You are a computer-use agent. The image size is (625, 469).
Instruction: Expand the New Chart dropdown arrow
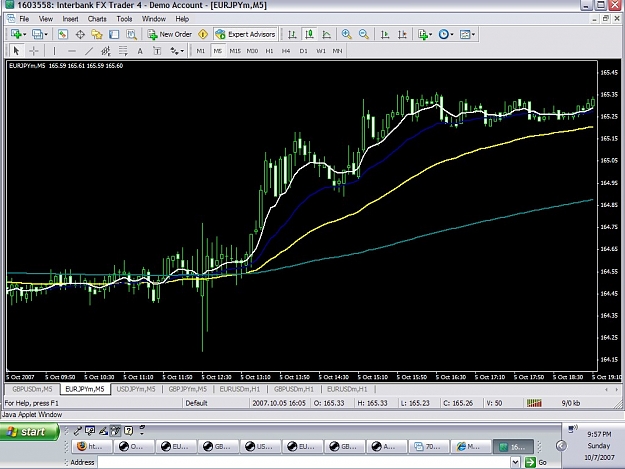tap(25, 35)
